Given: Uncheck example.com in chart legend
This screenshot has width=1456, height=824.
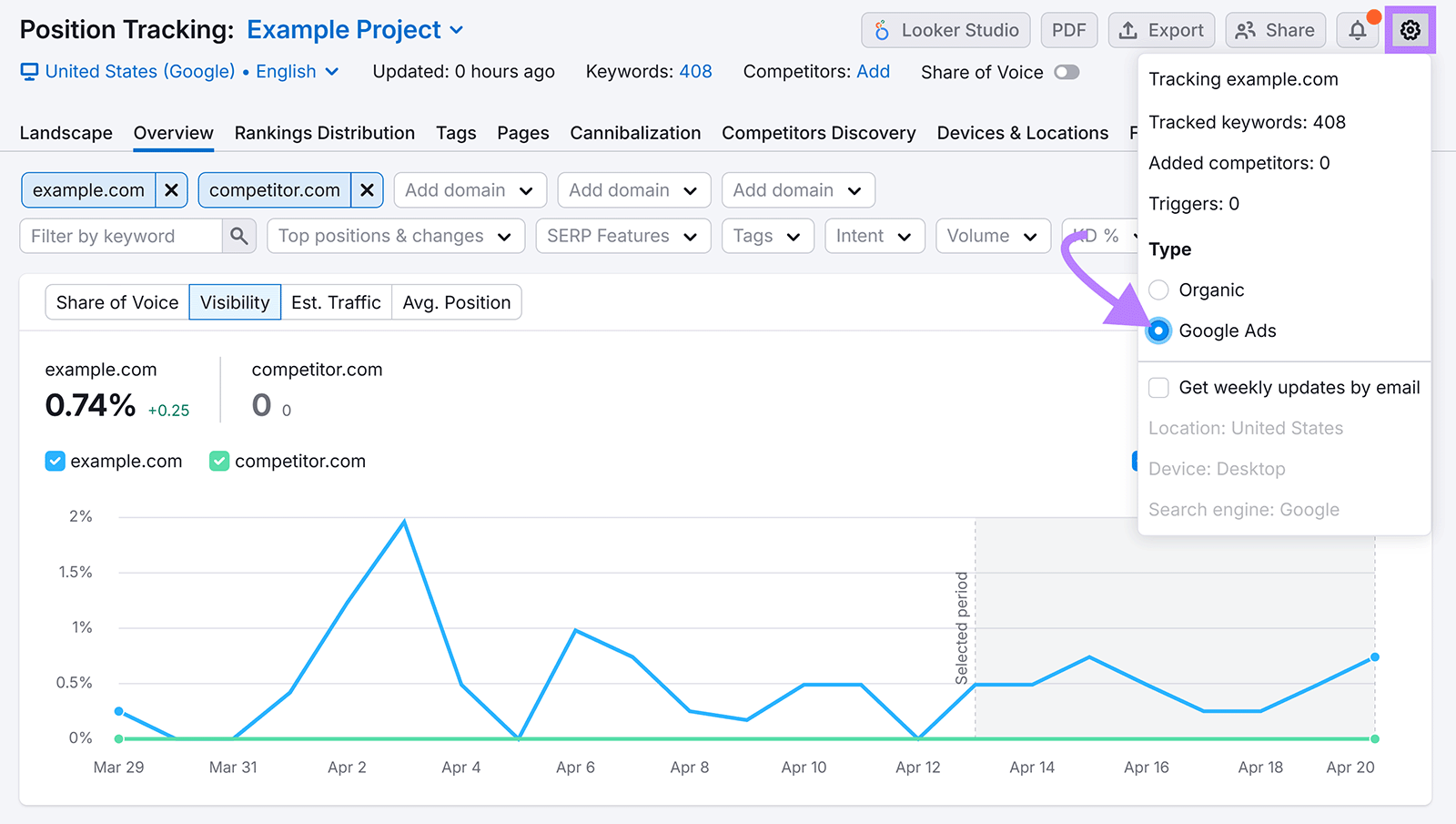Looking at the screenshot, I should pos(55,462).
